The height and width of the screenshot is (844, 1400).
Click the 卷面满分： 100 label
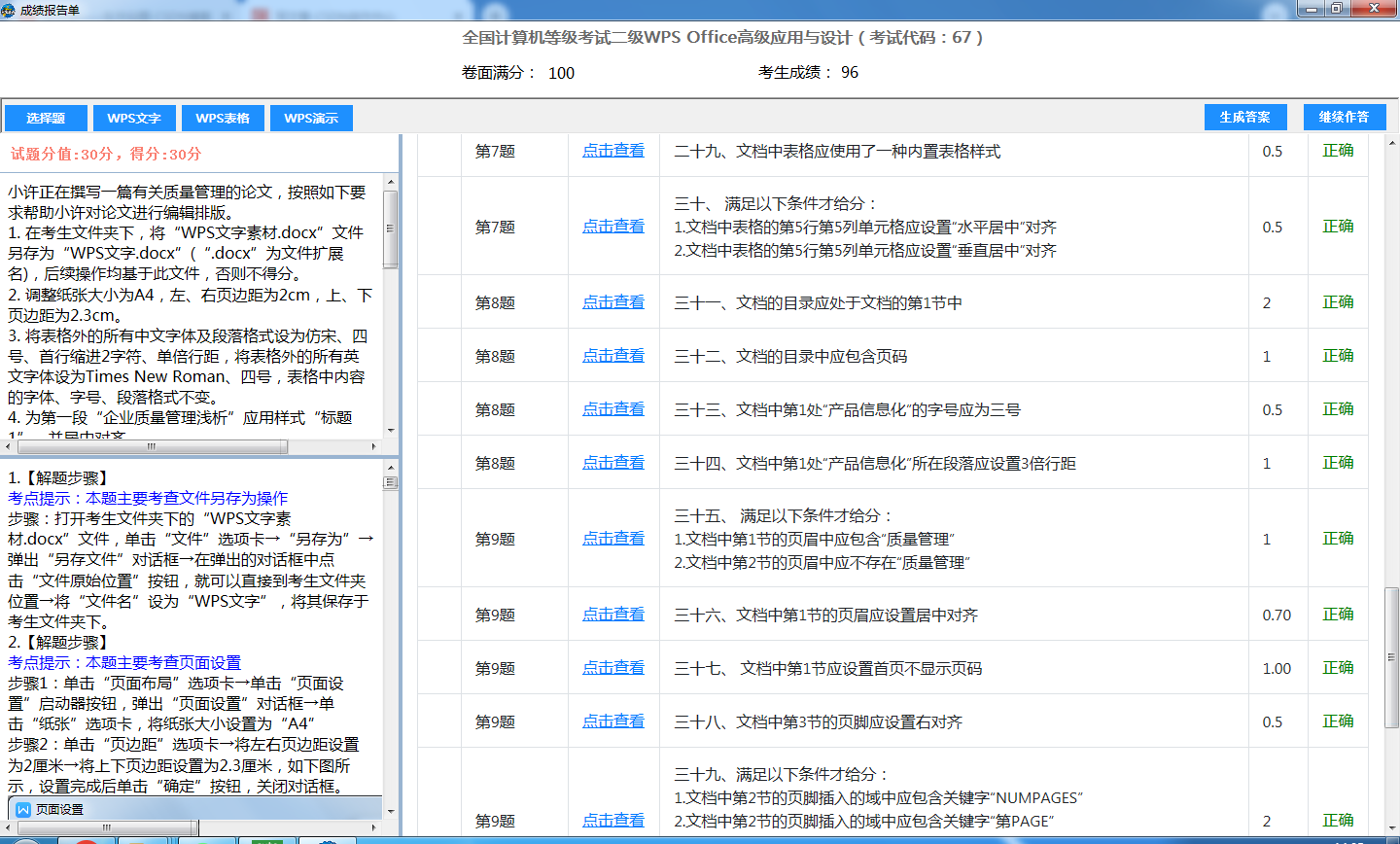click(518, 72)
